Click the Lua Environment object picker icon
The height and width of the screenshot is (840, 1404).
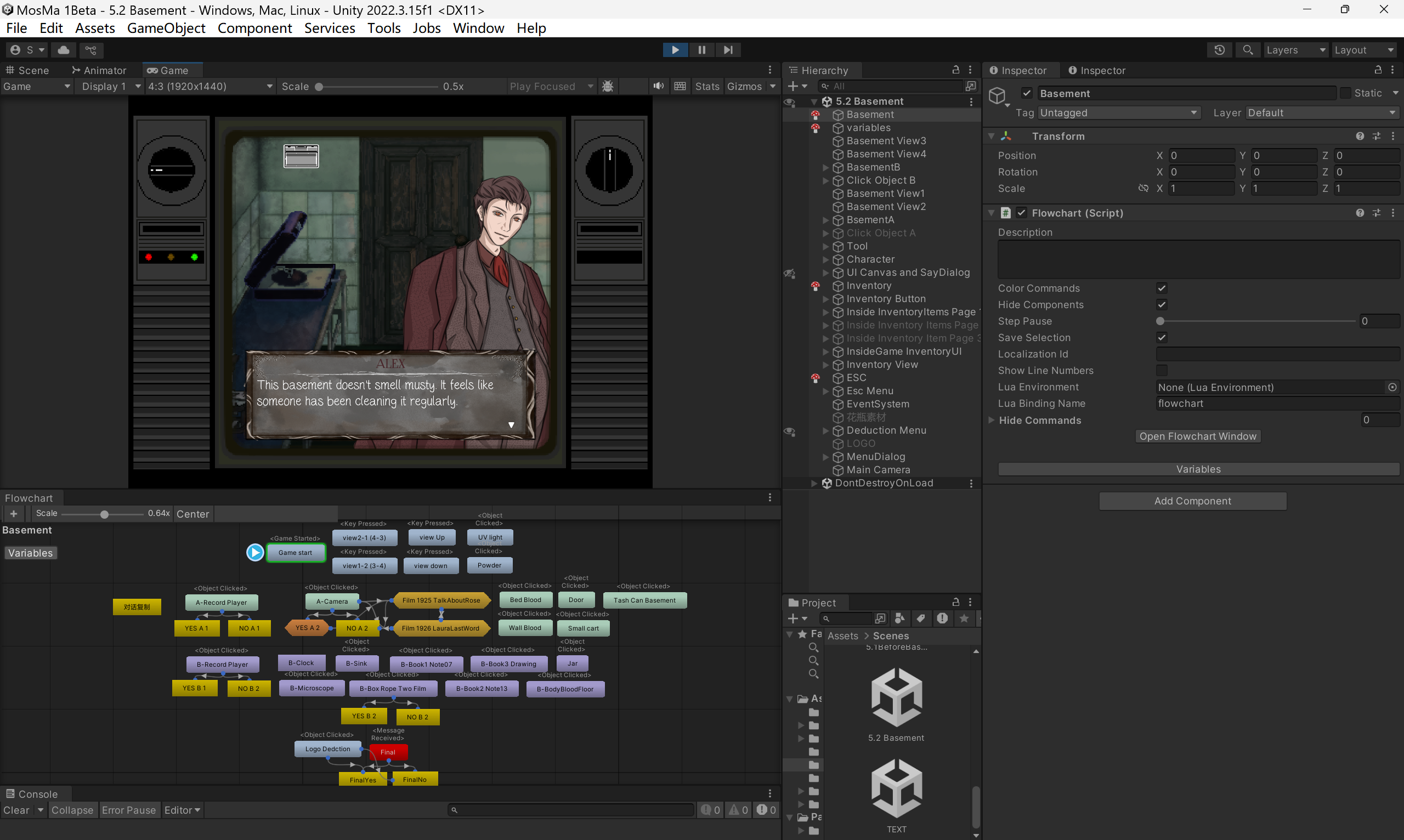(1392, 387)
